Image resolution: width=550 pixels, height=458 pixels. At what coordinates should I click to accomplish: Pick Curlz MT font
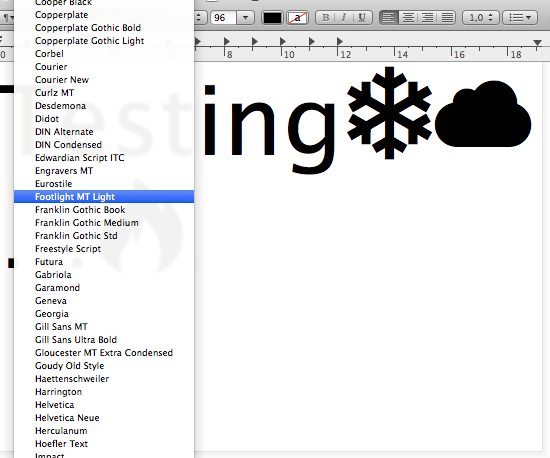pyautogui.click(x=104, y=93)
